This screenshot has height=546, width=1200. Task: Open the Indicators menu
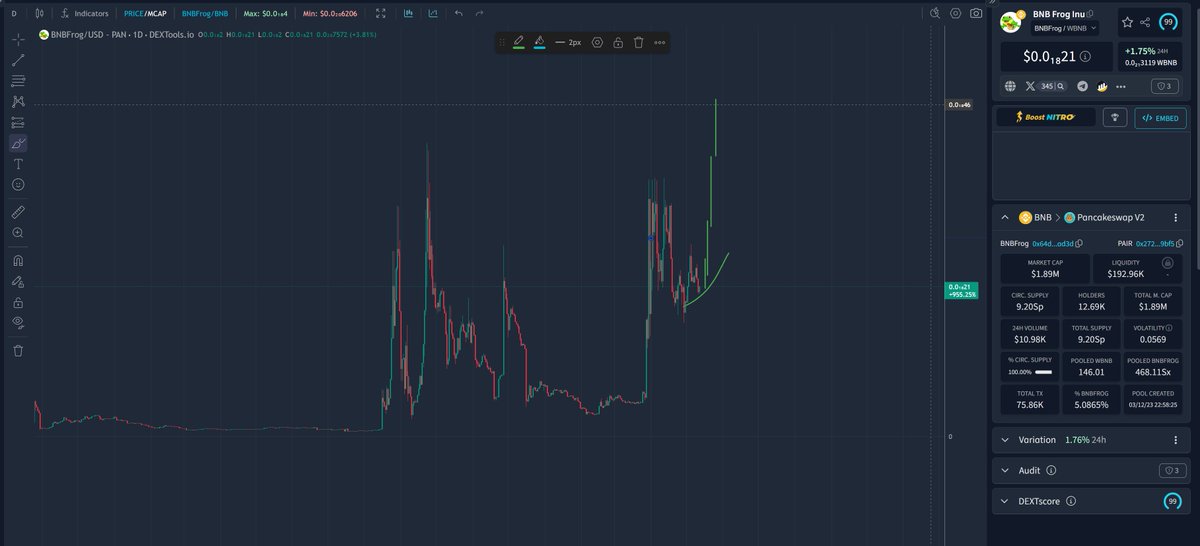tap(85, 14)
